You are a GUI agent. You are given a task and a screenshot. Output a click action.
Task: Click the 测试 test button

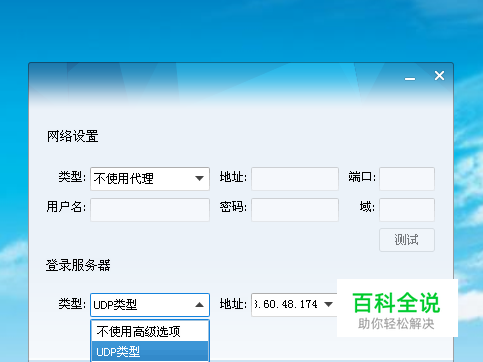pos(407,240)
